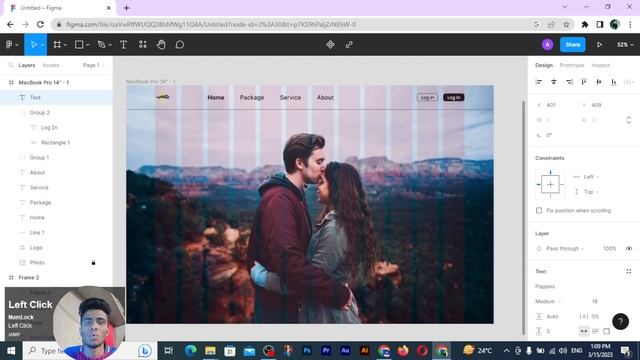Switch to the Prototype tab
640x360 pixels.
coord(571,65)
